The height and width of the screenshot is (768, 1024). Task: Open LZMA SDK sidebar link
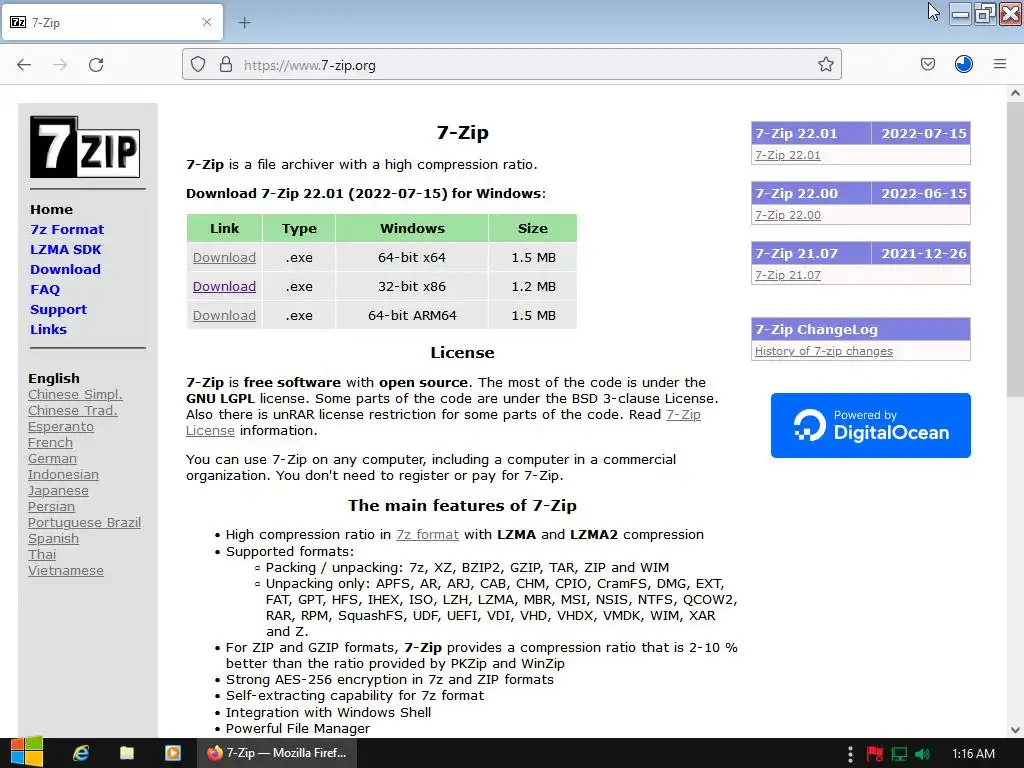point(66,249)
